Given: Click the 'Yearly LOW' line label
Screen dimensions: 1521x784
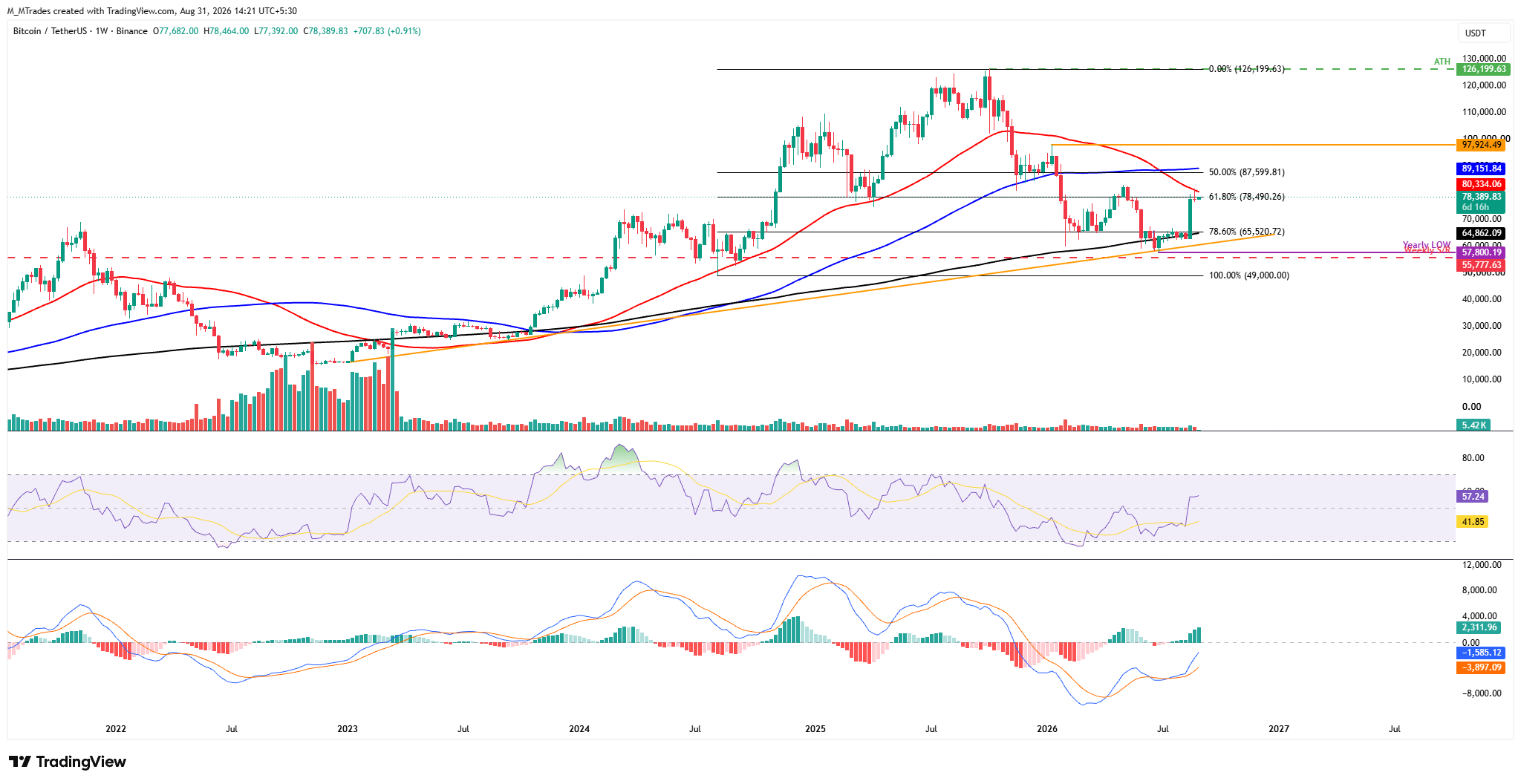Looking at the screenshot, I should [x=1427, y=244].
